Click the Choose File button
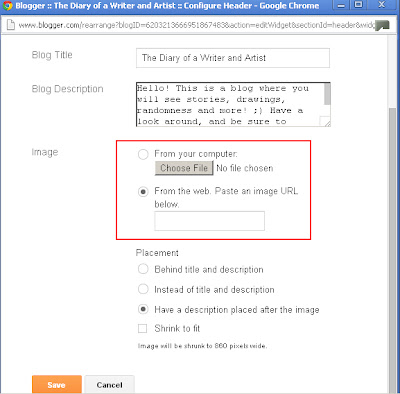Image resolution: width=400 pixels, height=394 pixels. 184,168
